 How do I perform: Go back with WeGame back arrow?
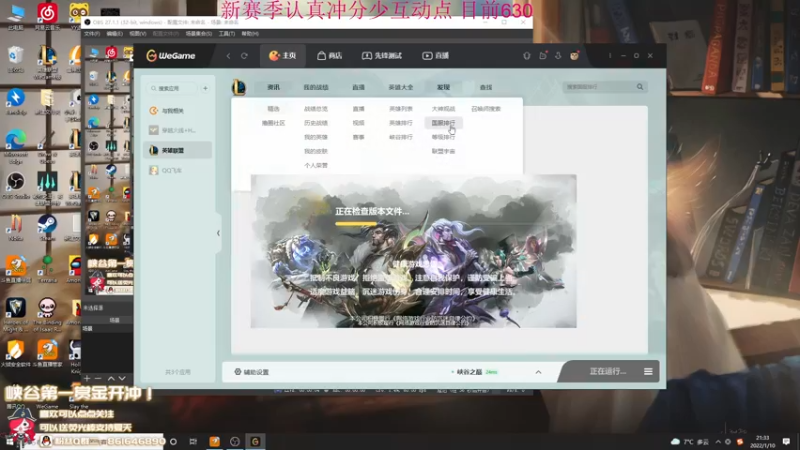(x=229, y=56)
